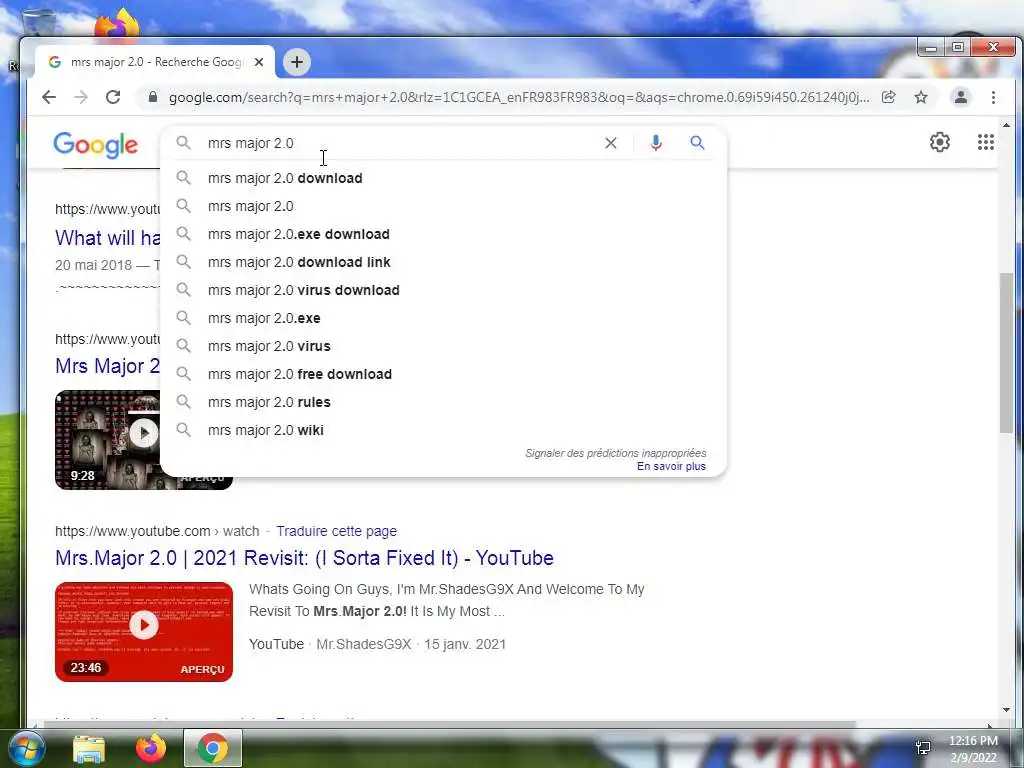Bookmark this page with the star icon
The width and height of the screenshot is (1024, 768).
pos(921,97)
